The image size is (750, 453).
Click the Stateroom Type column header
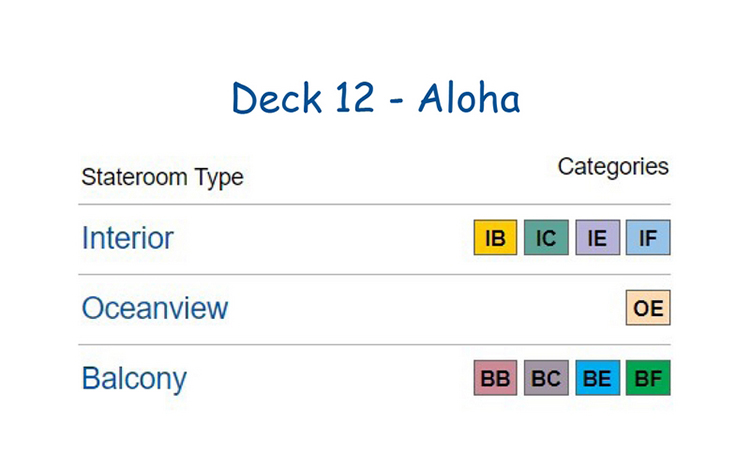[163, 177]
